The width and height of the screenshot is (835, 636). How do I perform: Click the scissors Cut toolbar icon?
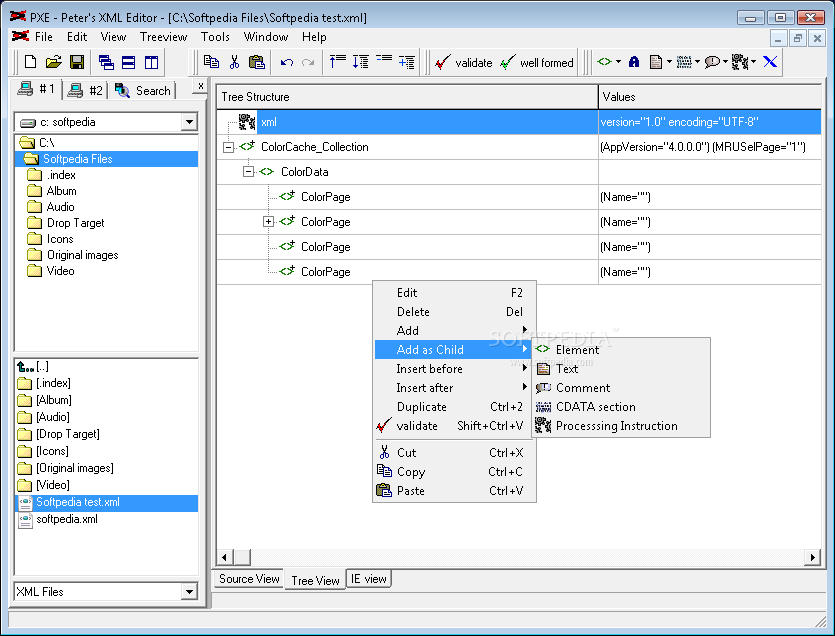click(x=234, y=62)
